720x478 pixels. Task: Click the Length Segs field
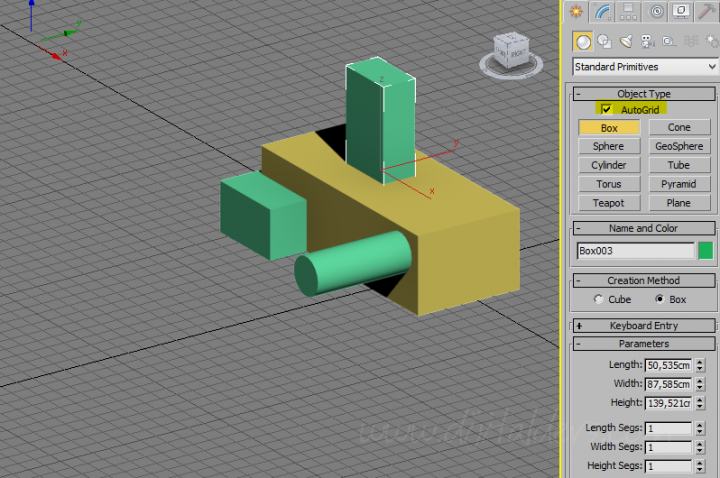668,428
